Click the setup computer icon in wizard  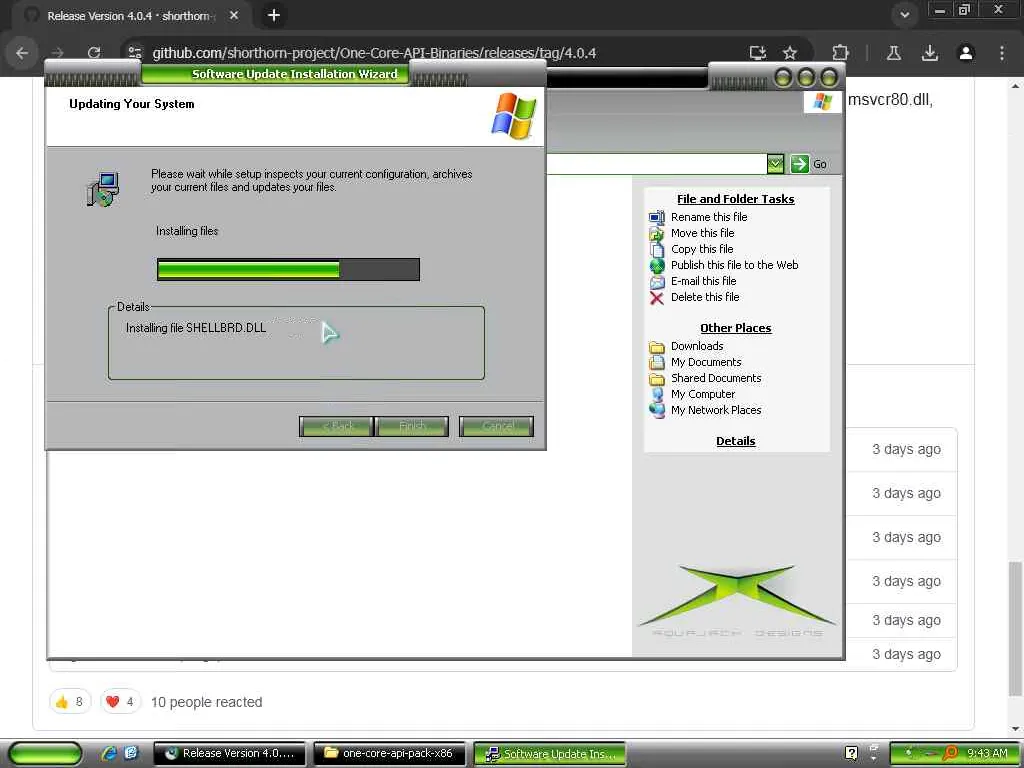tap(103, 189)
